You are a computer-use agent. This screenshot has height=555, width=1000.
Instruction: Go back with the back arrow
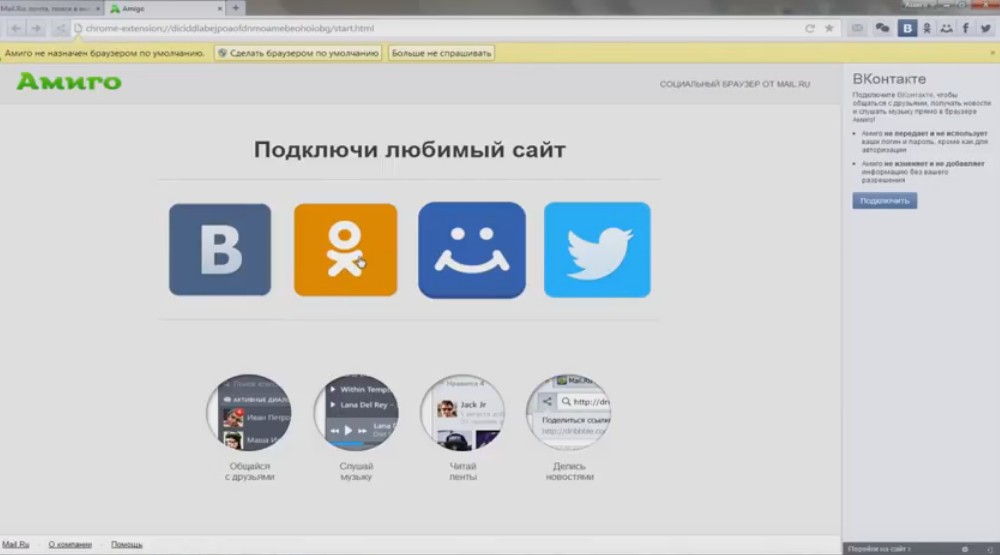tap(16, 28)
